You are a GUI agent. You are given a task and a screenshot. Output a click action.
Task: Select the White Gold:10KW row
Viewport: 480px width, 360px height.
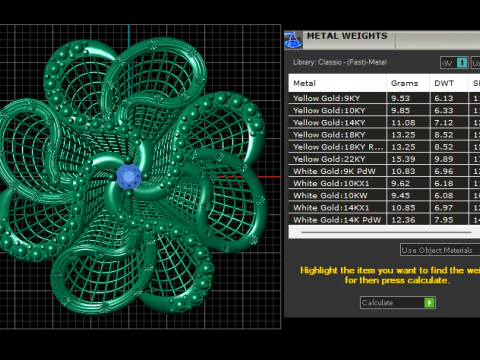pyautogui.click(x=384, y=196)
